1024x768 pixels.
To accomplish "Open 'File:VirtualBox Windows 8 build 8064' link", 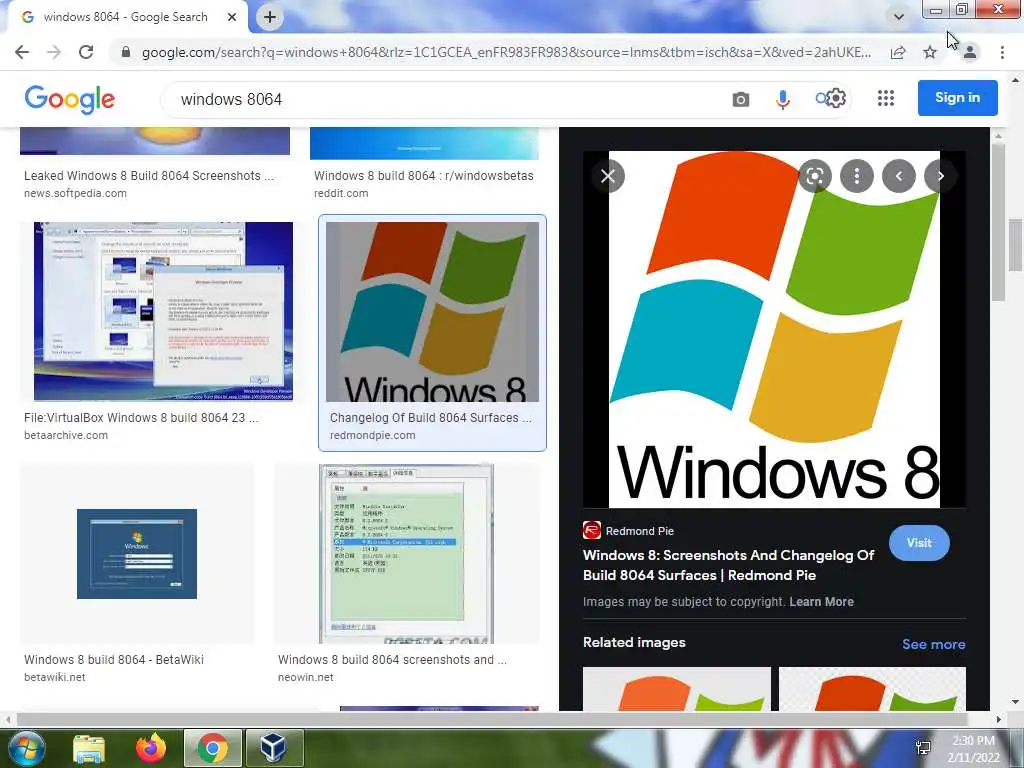I will click(x=141, y=417).
